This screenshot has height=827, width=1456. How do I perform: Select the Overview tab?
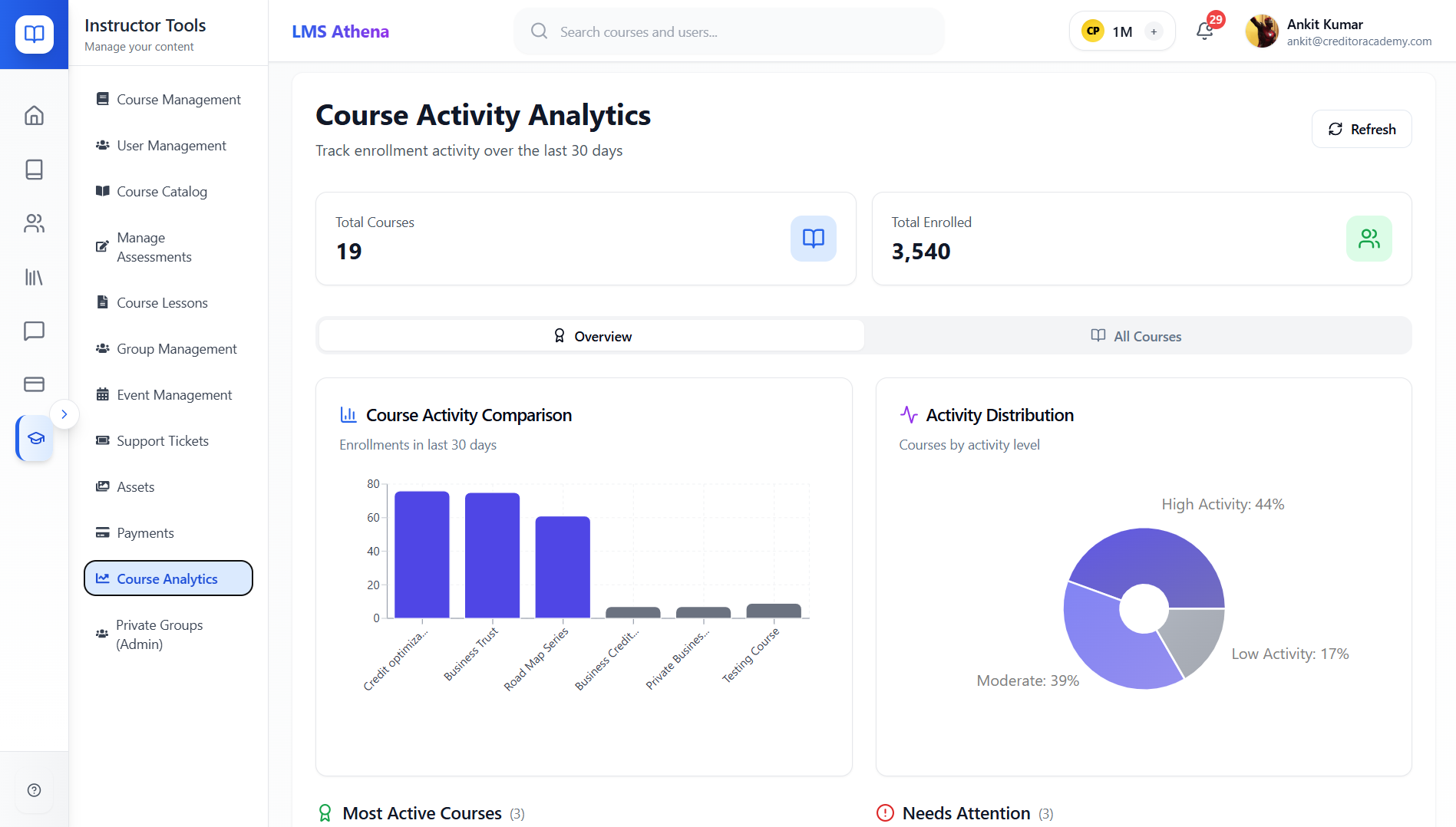coord(592,336)
